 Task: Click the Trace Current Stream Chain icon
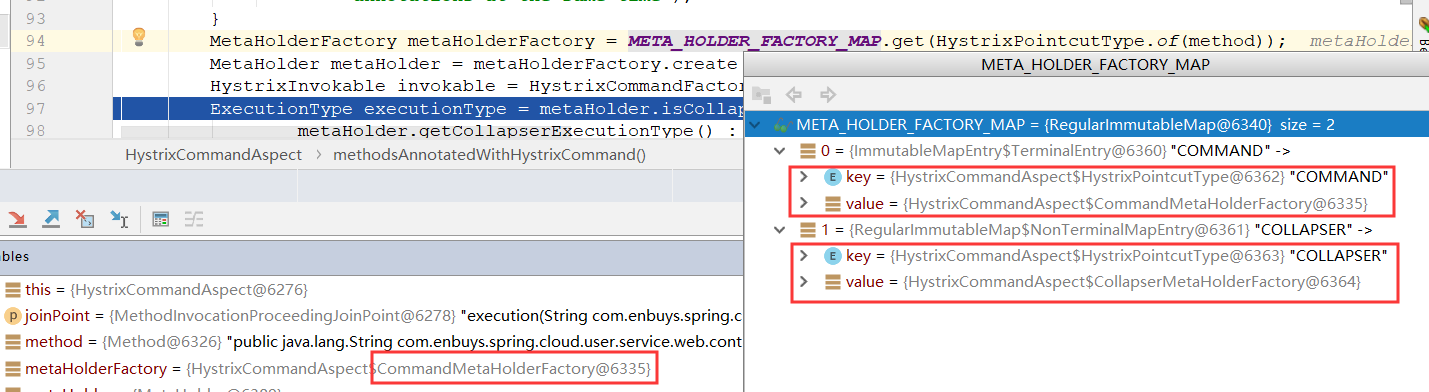[x=194, y=219]
